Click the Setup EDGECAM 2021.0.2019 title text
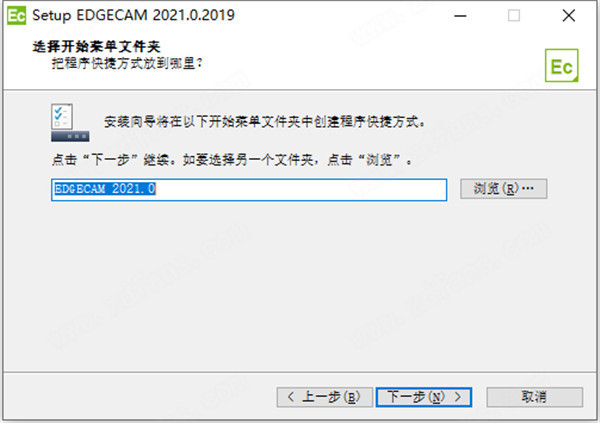Image resolution: width=600 pixels, height=423 pixels. pyautogui.click(x=133, y=15)
